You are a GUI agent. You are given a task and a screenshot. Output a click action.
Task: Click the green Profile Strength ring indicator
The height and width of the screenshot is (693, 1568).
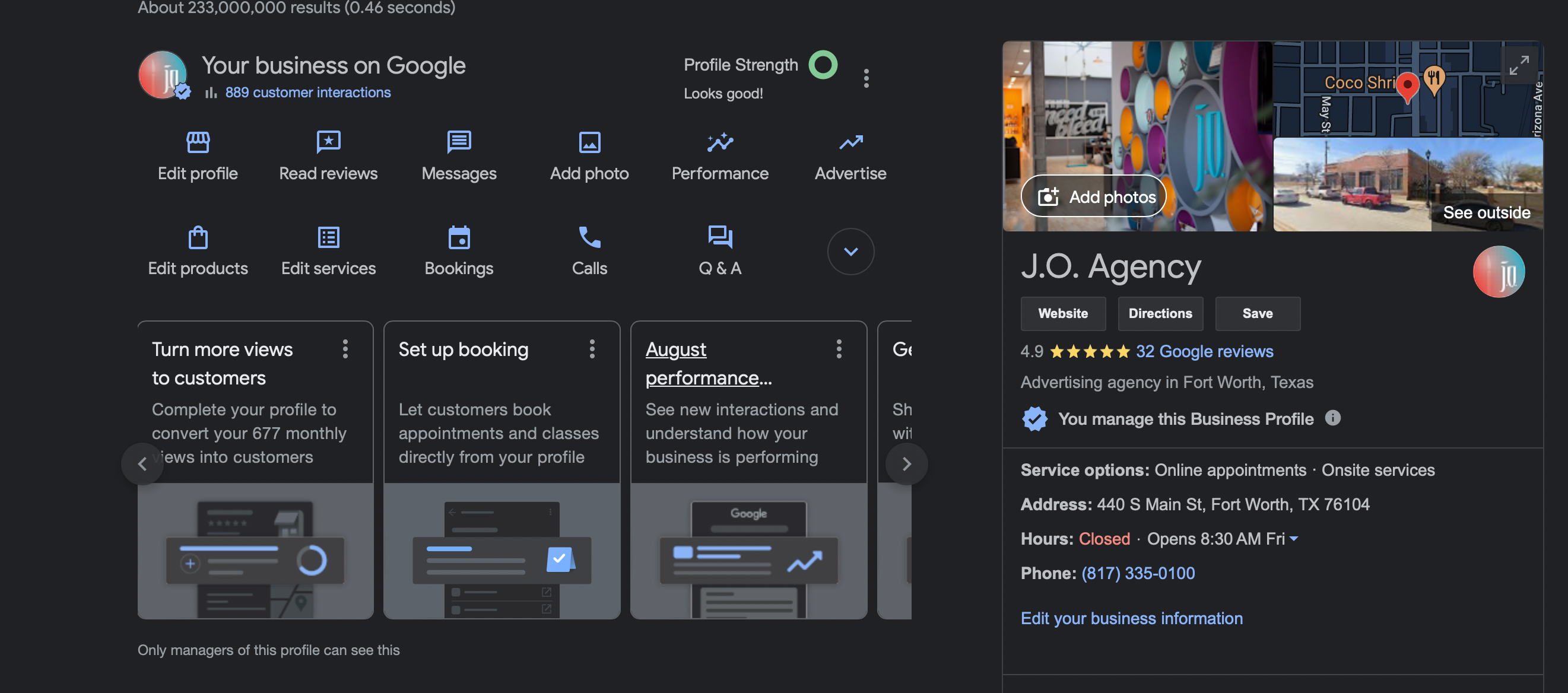pos(823,65)
